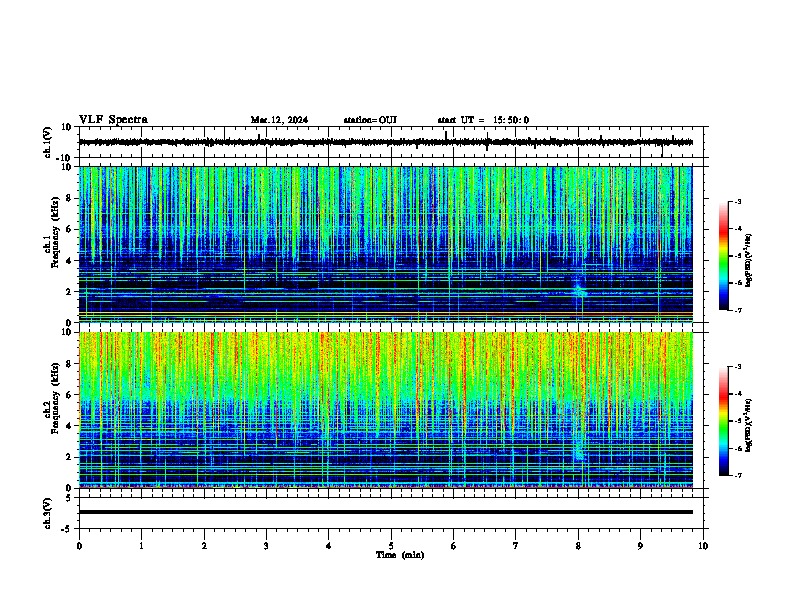The height and width of the screenshot is (612, 792).
Task: Select the date text Mar.12, 2024
Action: pos(279,120)
